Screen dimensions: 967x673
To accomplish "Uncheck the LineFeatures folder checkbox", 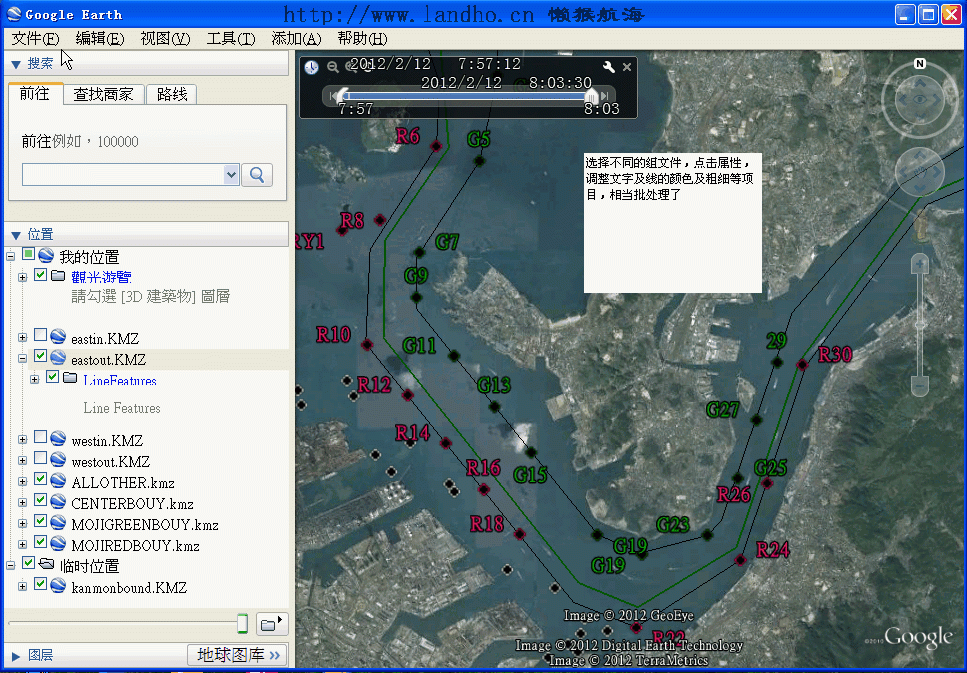I will pyautogui.click(x=53, y=377).
